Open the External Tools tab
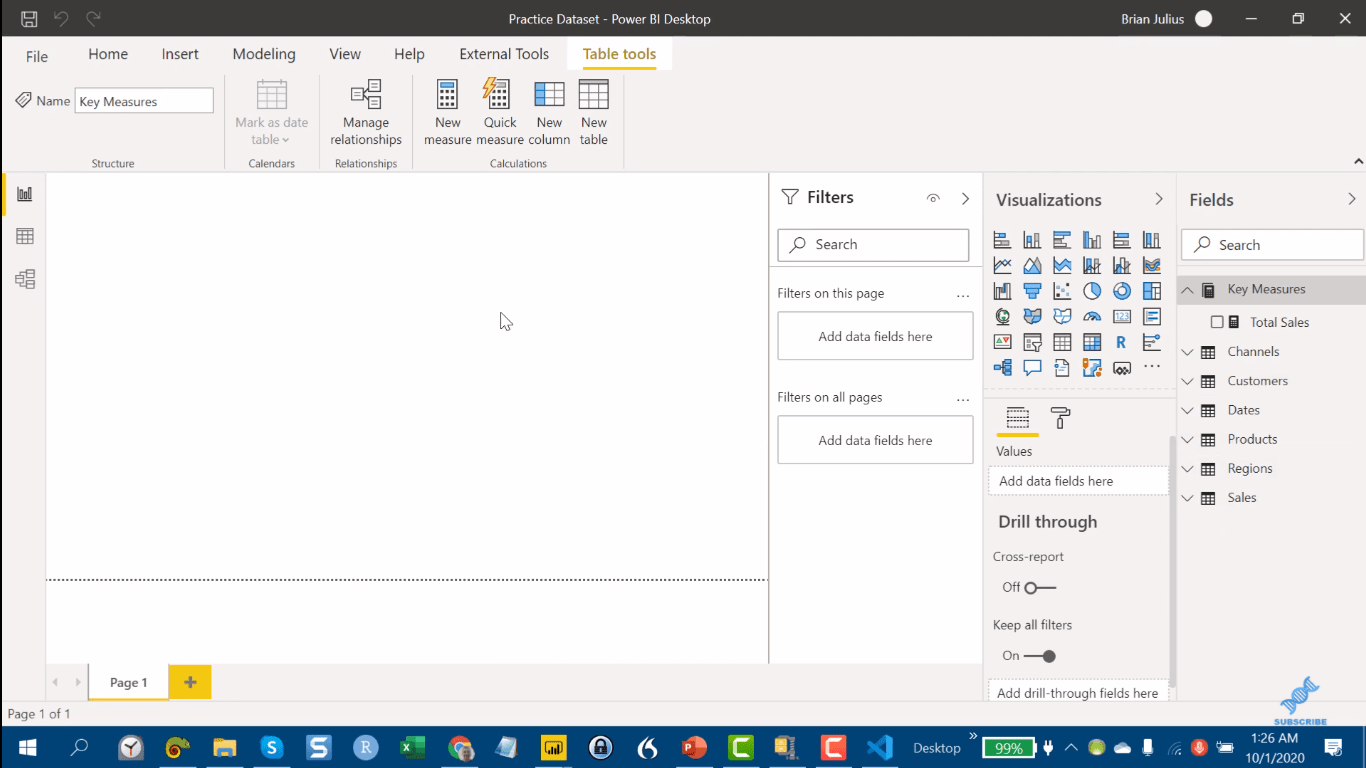 click(x=504, y=54)
